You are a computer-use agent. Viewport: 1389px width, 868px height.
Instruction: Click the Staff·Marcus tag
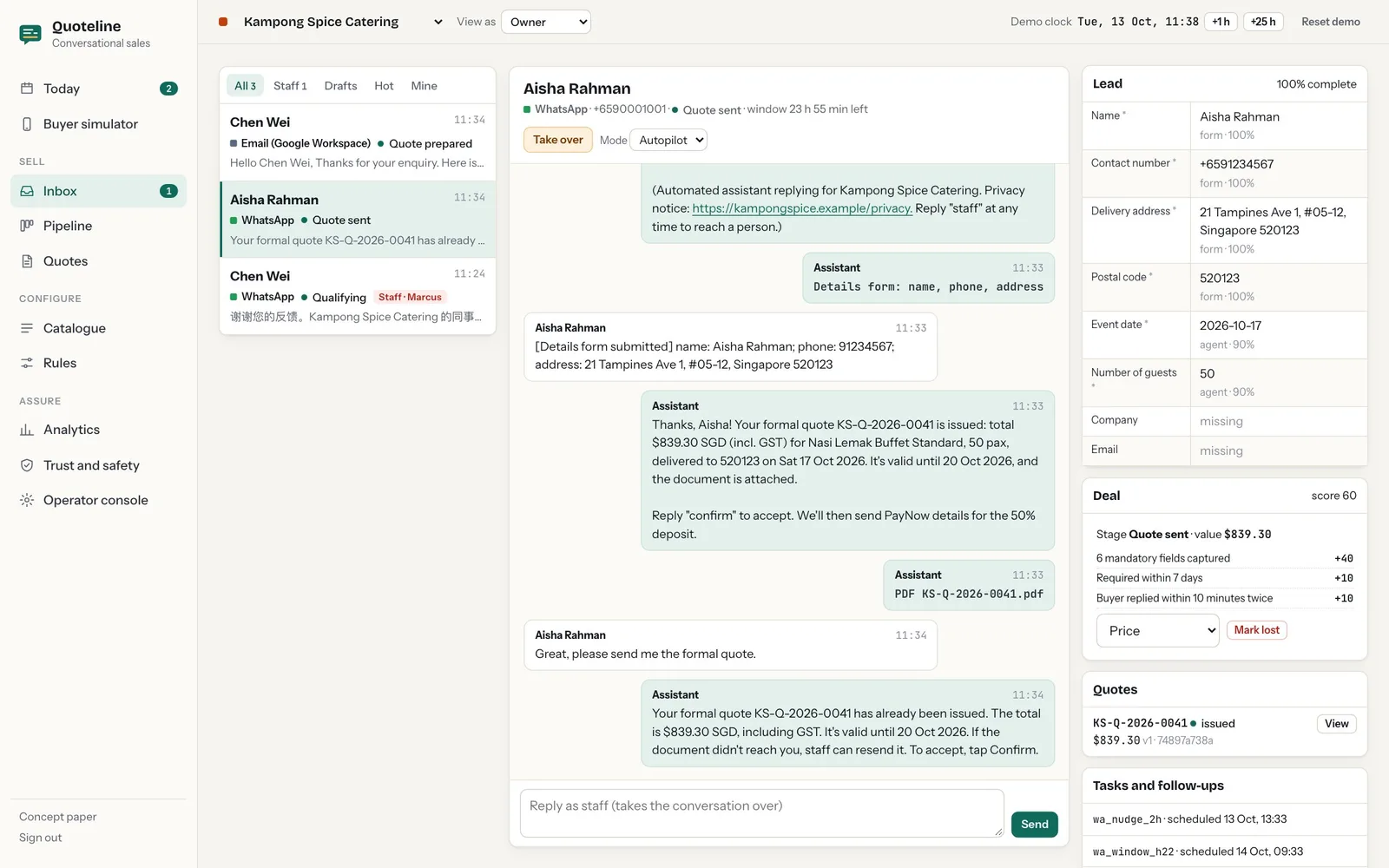[x=410, y=297]
